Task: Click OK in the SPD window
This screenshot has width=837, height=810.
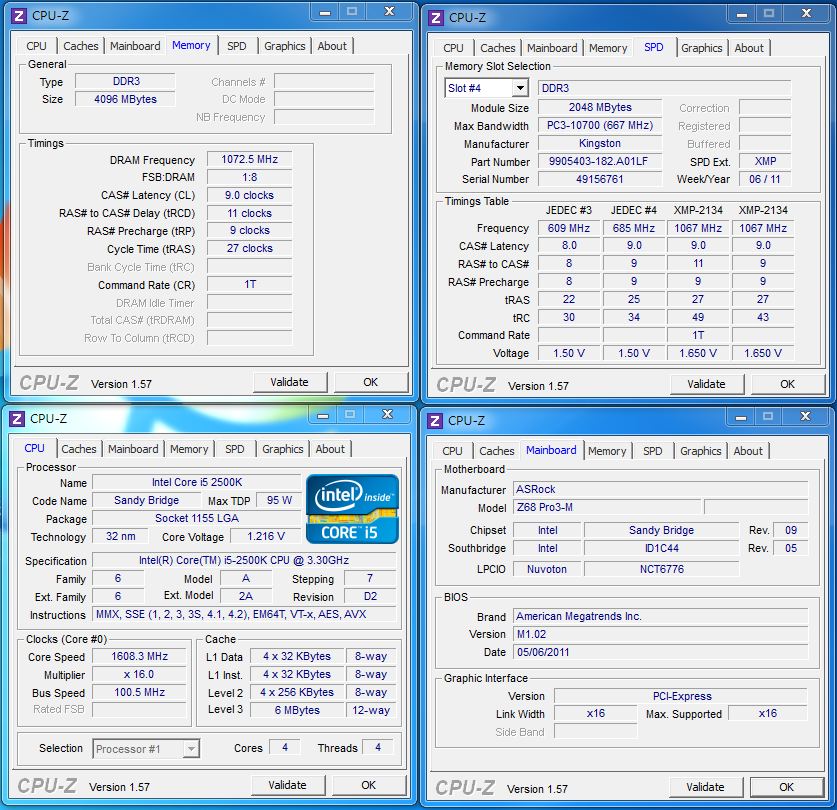Action: coord(787,384)
